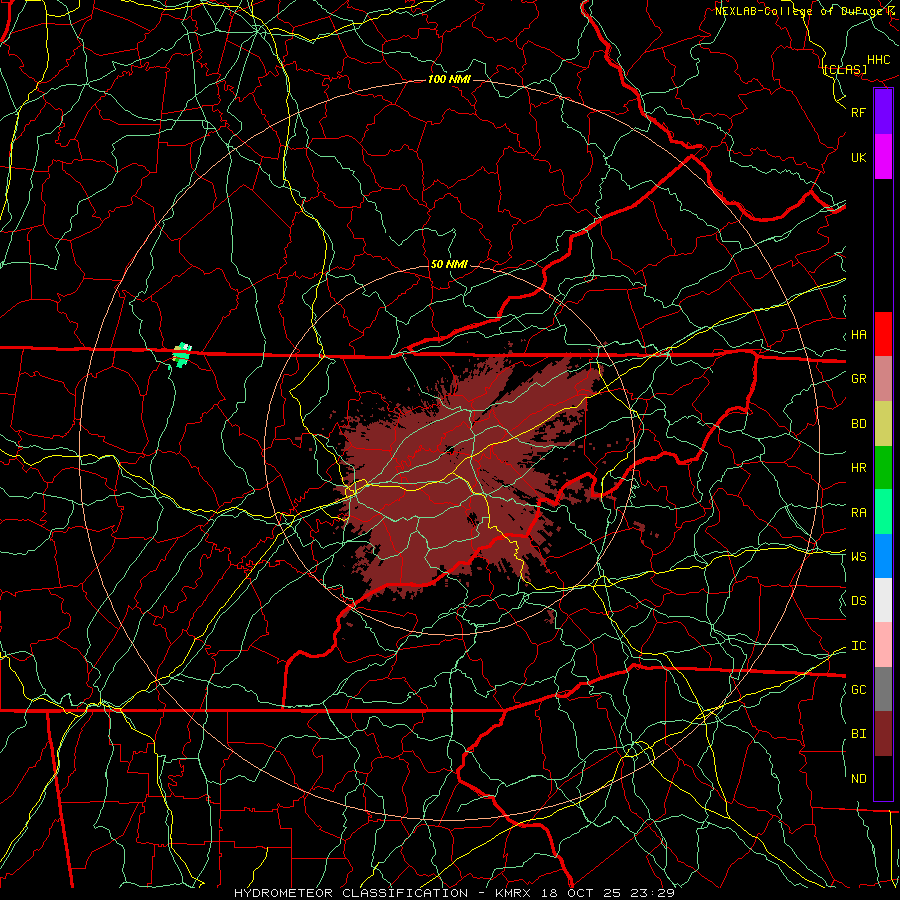Screen dimensions: 900x900
Task: Click the 'WS' legend label
Action: [x=859, y=556]
